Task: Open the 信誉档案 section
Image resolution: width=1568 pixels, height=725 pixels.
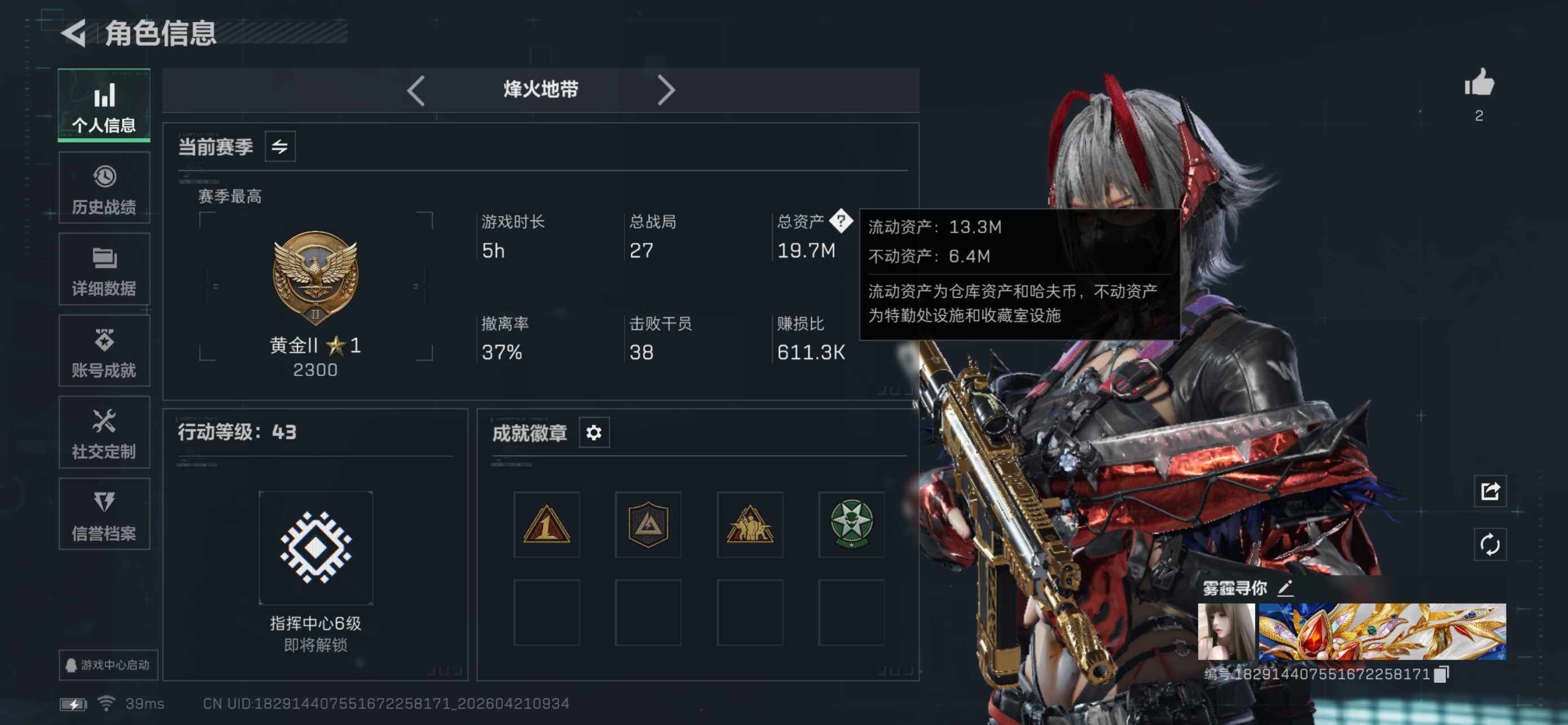Action: [x=104, y=514]
